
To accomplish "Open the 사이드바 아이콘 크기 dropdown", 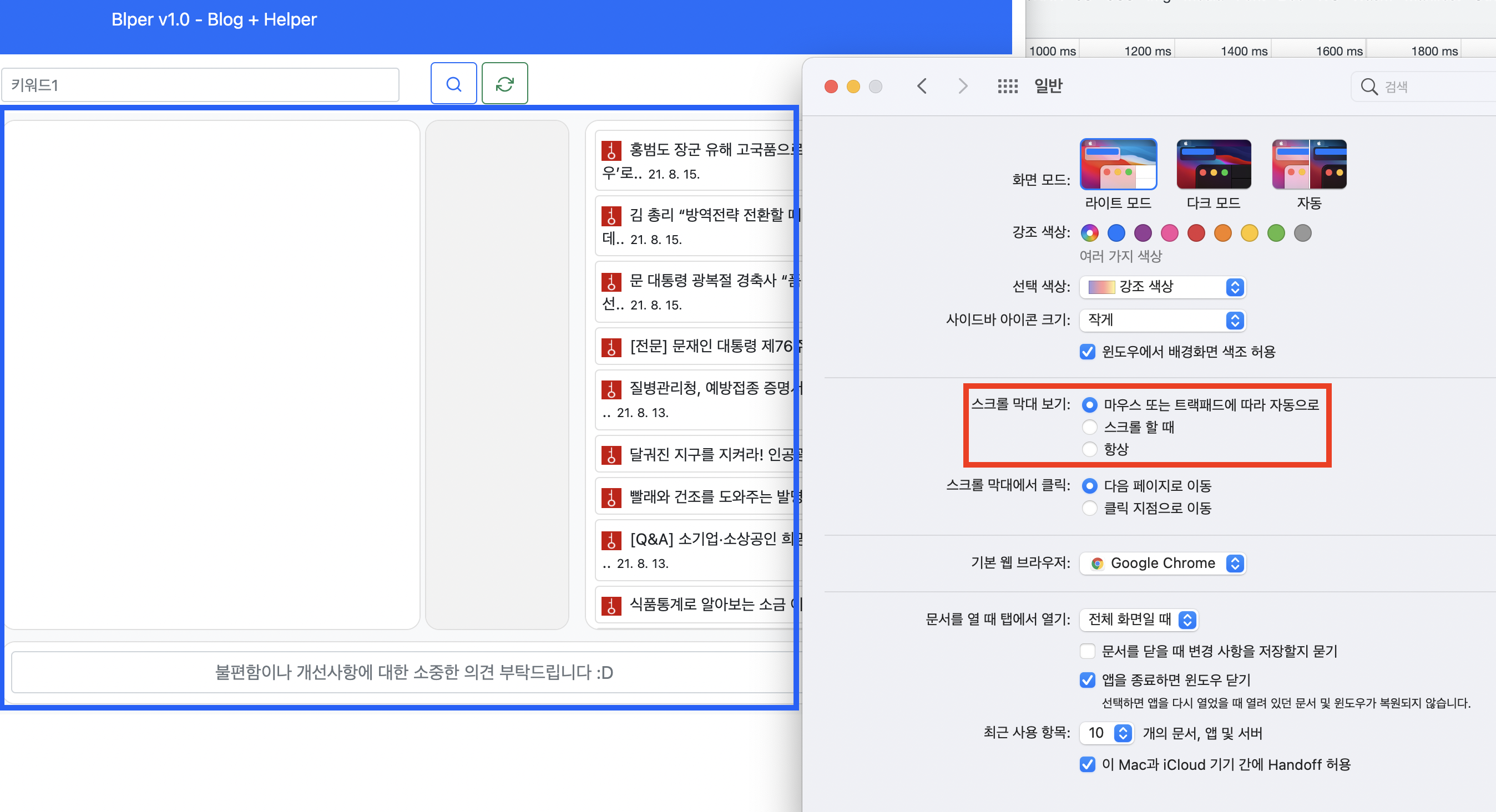I will pos(1162,320).
